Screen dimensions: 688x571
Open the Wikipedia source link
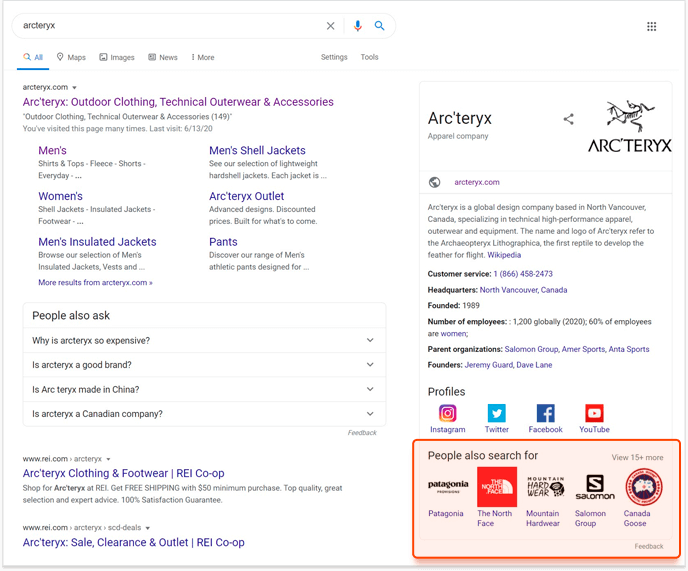pos(504,255)
